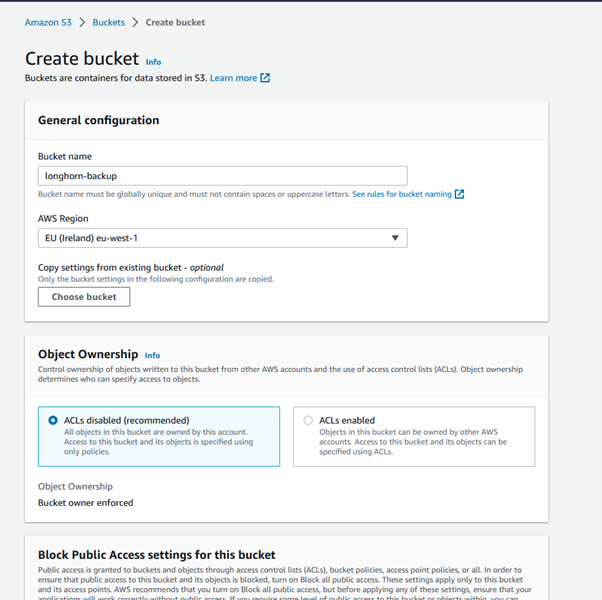This screenshot has height=600, width=602.
Task: Click the AWS Region dropdown arrow
Action: [395, 238]
